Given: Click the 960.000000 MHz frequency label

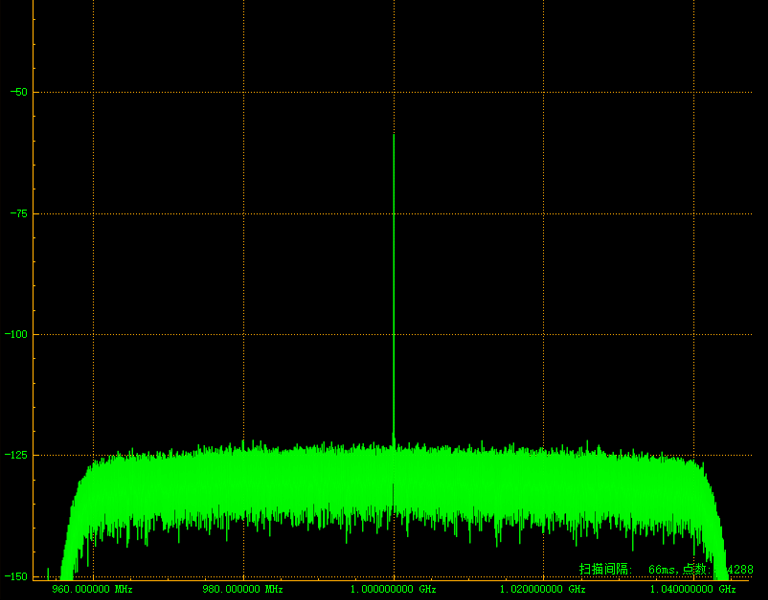Looking at the screenshot, I should click(x=92, y=589).
